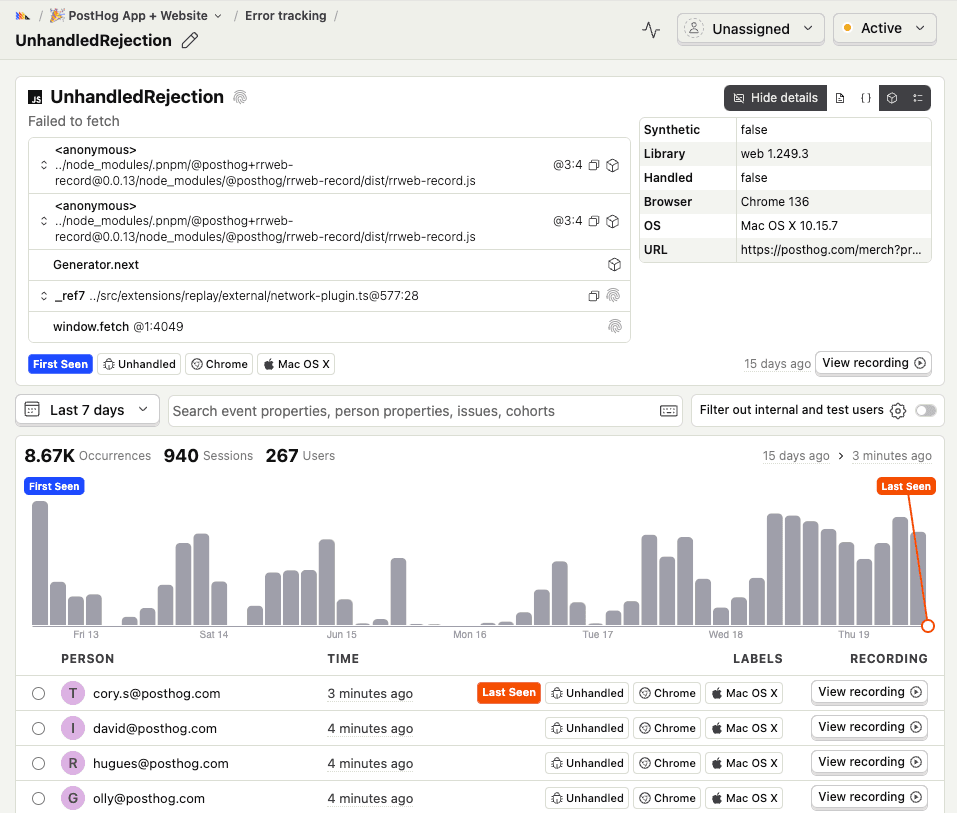Copy first anonymous rrweb-record frame path
The image size is (957, 813).
pos(594,165)
